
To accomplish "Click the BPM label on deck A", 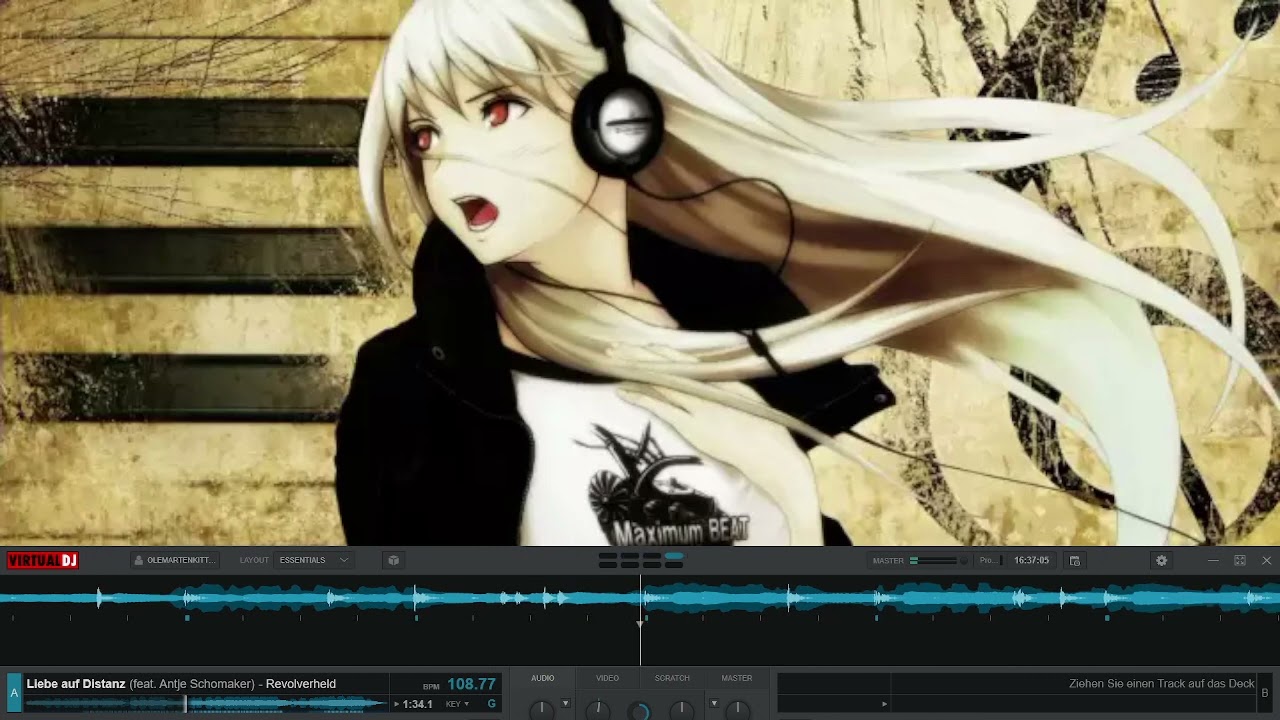I will click(431, 686).
